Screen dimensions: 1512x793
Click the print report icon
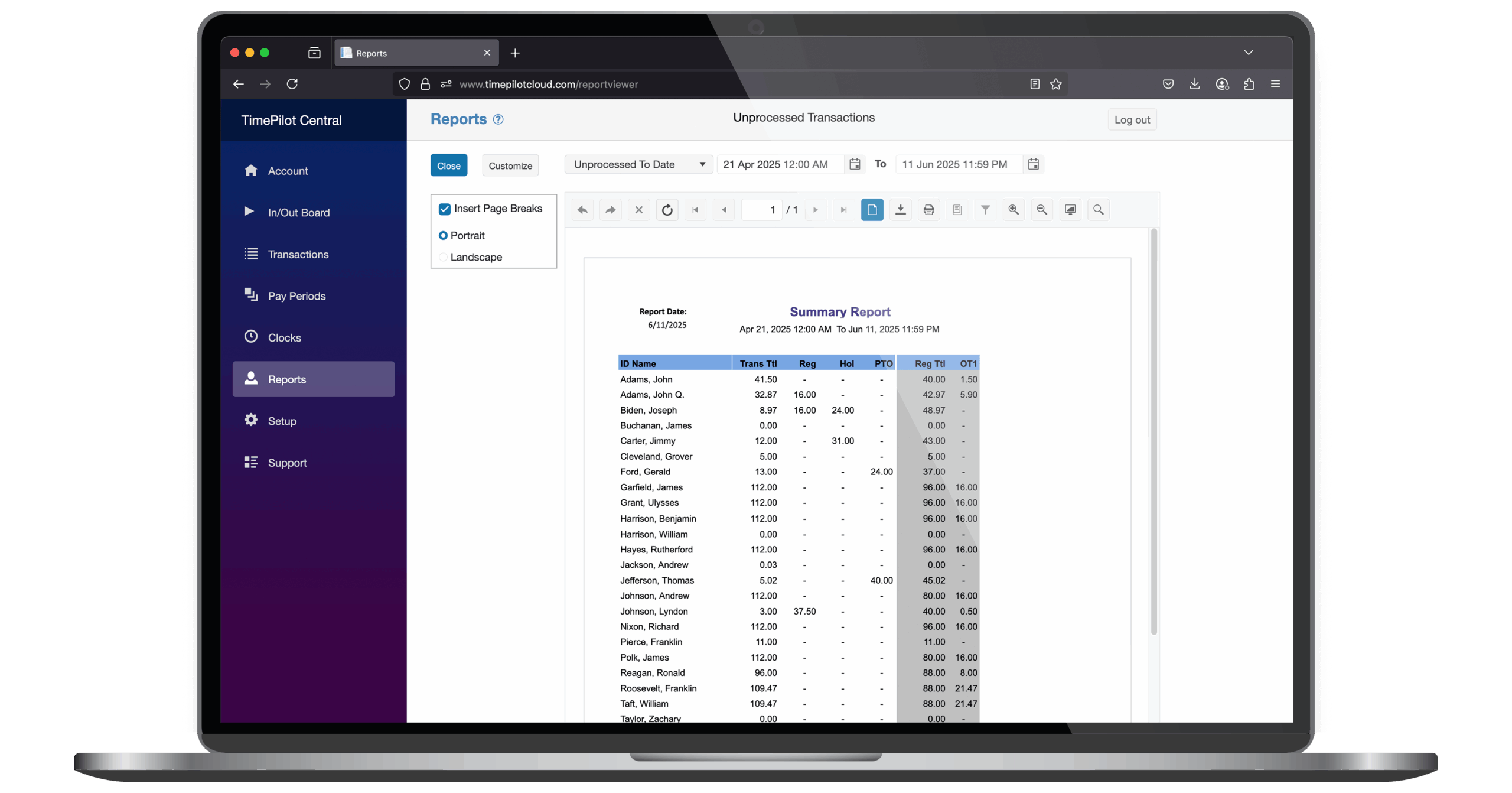(928, 210)
